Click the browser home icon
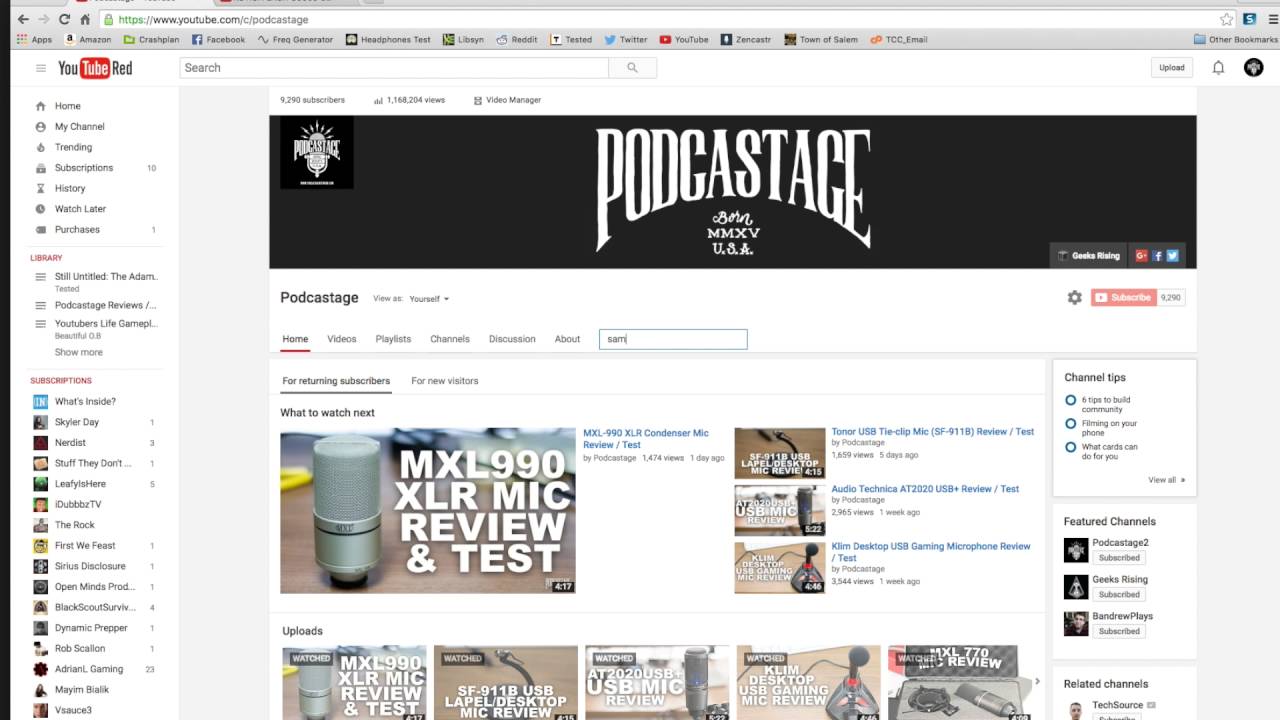The height and width of the screenshot is (720, 1280). pyautogui.click(x=86, y=19)
